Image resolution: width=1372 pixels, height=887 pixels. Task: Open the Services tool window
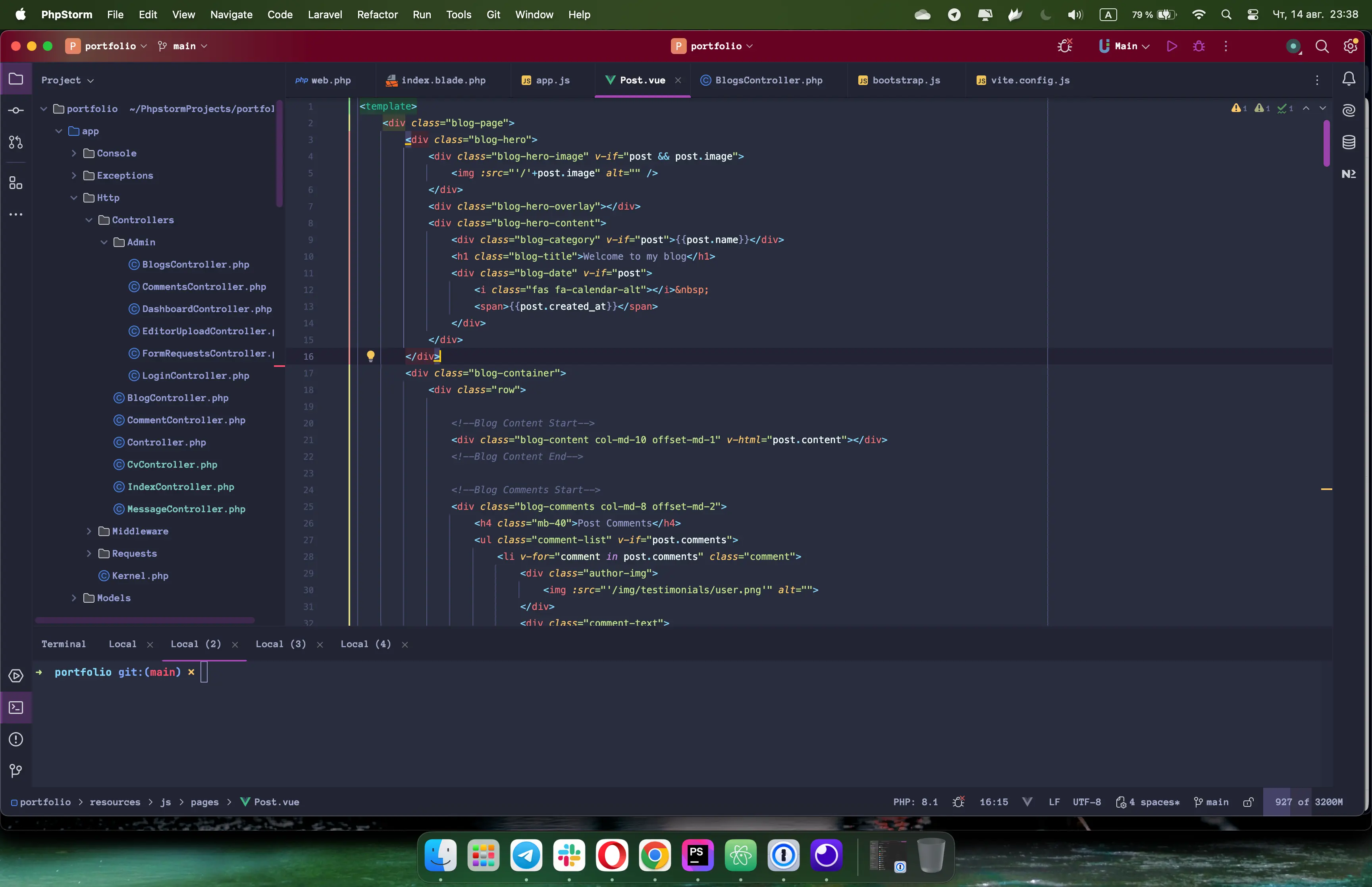16,676
